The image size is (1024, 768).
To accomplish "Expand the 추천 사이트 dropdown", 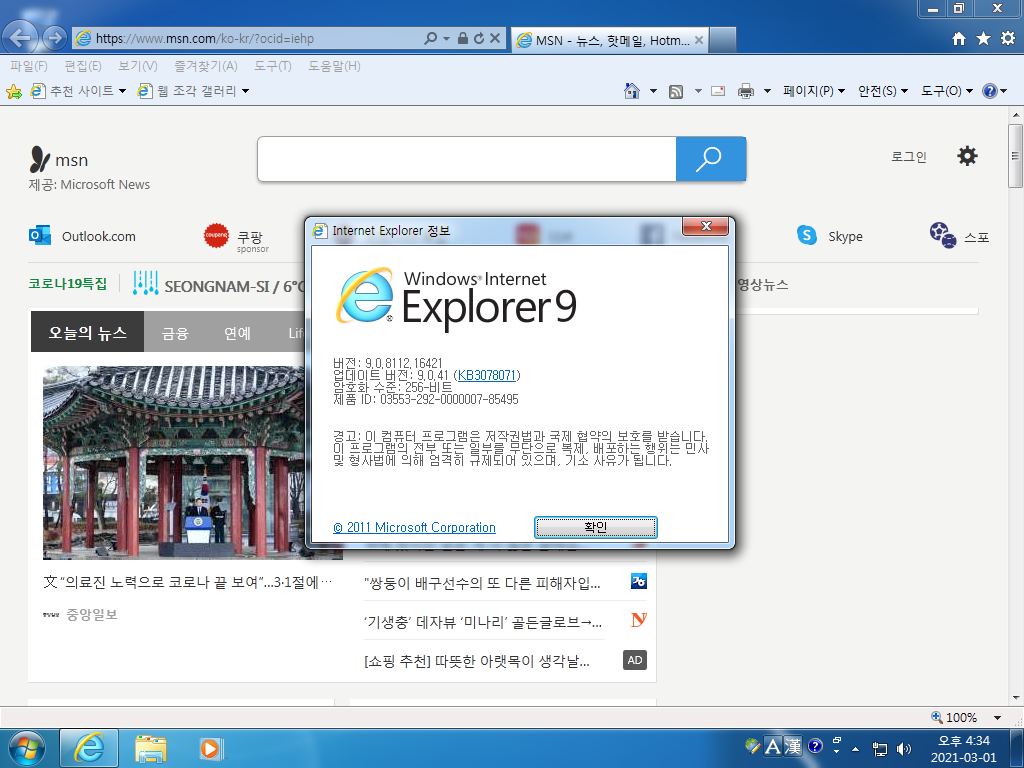I will pos(122,91).
